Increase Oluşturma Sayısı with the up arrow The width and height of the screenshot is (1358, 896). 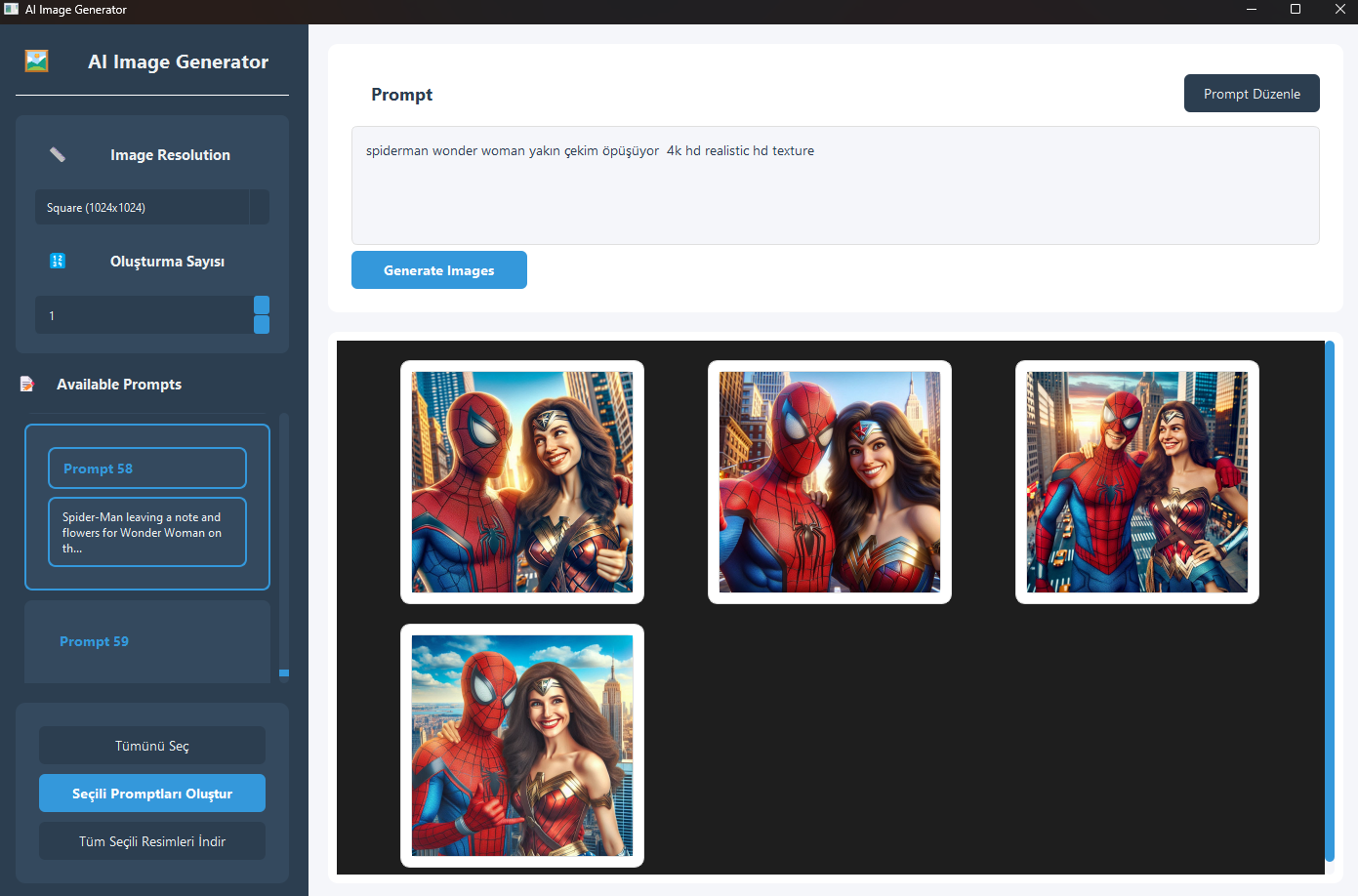point(262,305)
